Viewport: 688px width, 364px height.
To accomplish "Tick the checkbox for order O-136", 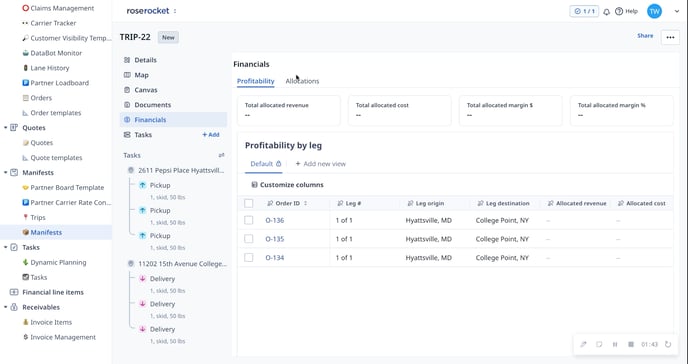I will [x=249, y=220].
